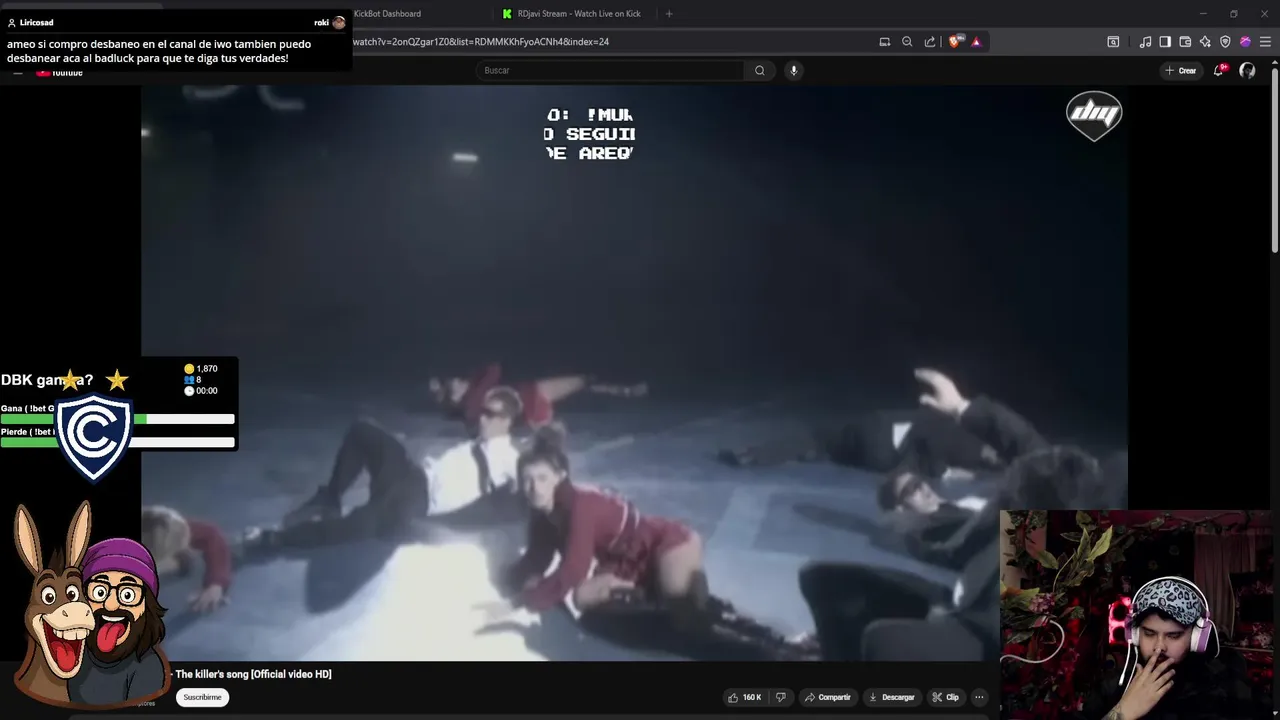Click the shield C club logo overlay
Image resolution: width=1280 pixels, height=720 pixels.
tap(94, 438)
